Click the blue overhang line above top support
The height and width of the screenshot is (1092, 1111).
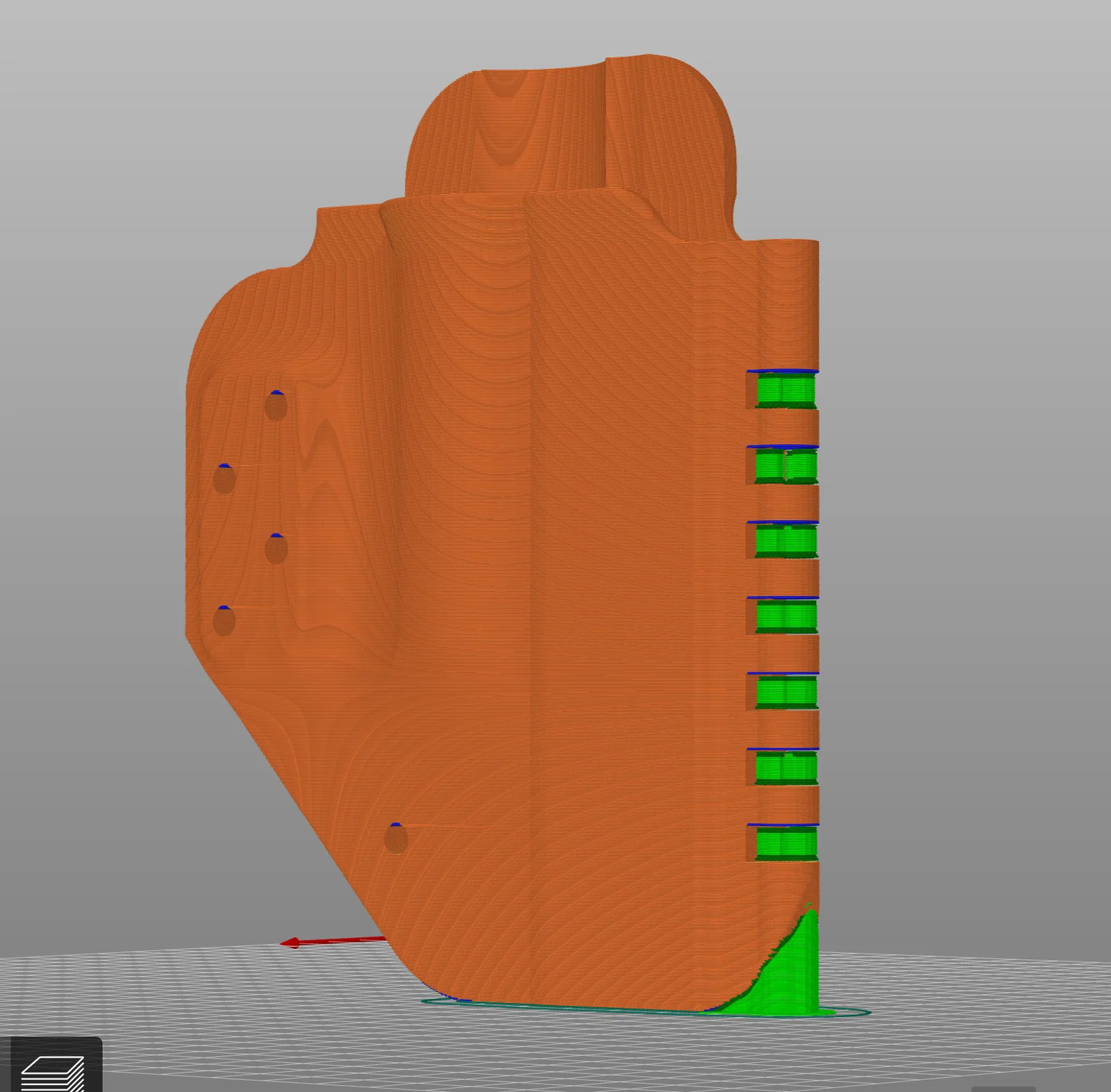point(783,372)
